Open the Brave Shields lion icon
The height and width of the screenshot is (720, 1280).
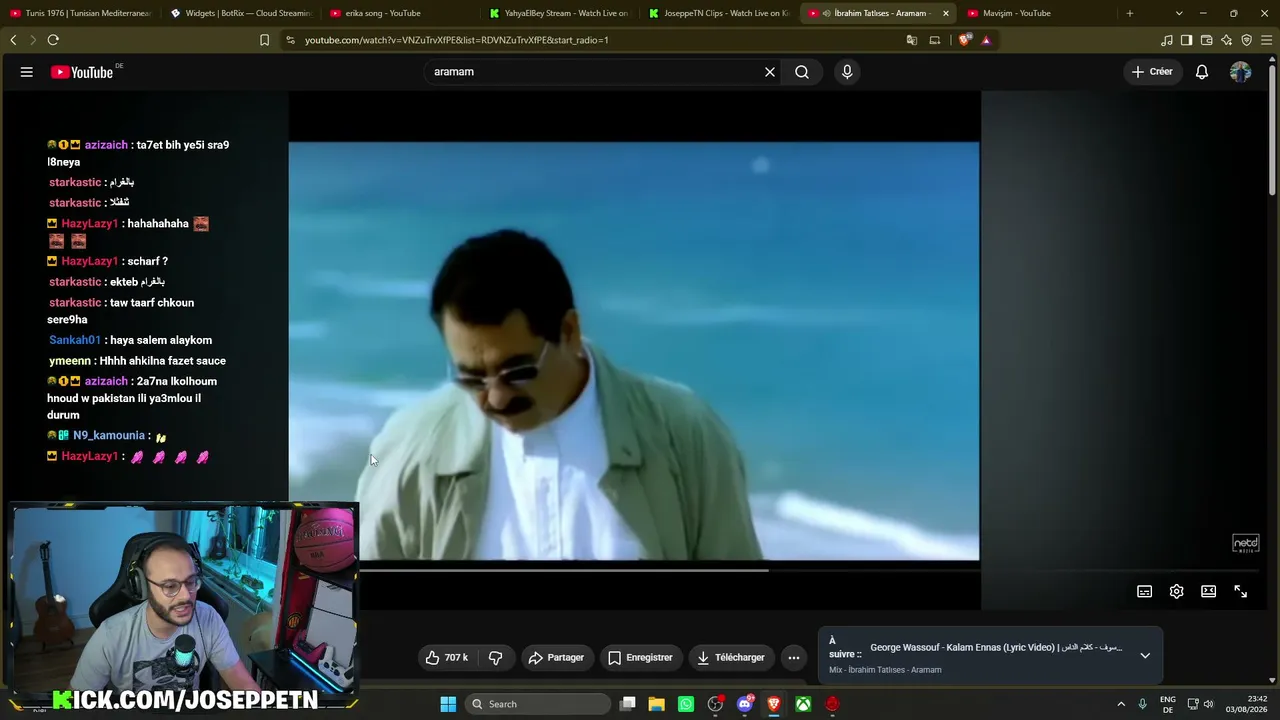[964, 40]
